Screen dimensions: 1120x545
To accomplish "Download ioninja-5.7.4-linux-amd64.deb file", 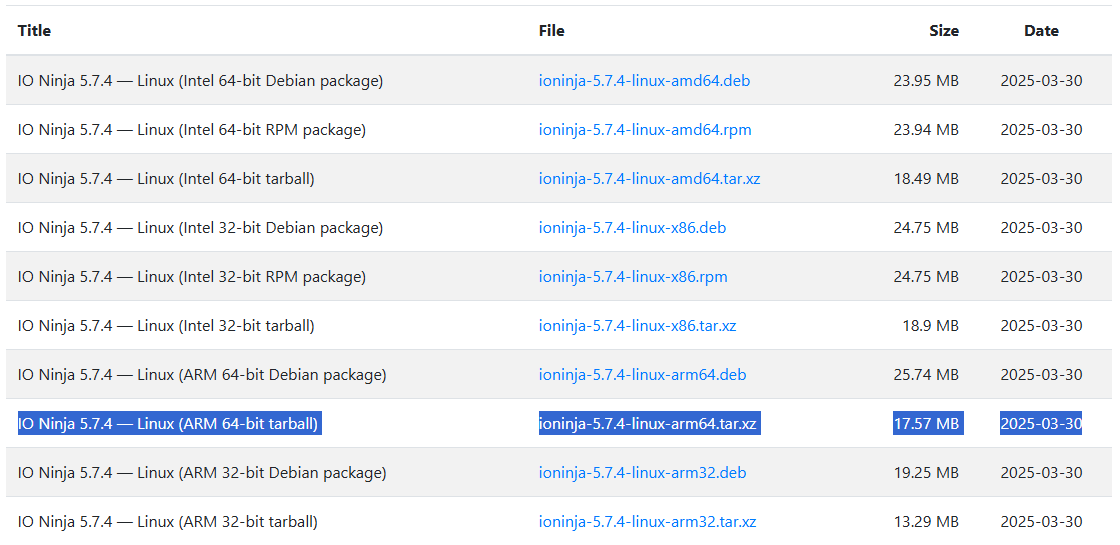I will 644,81.
